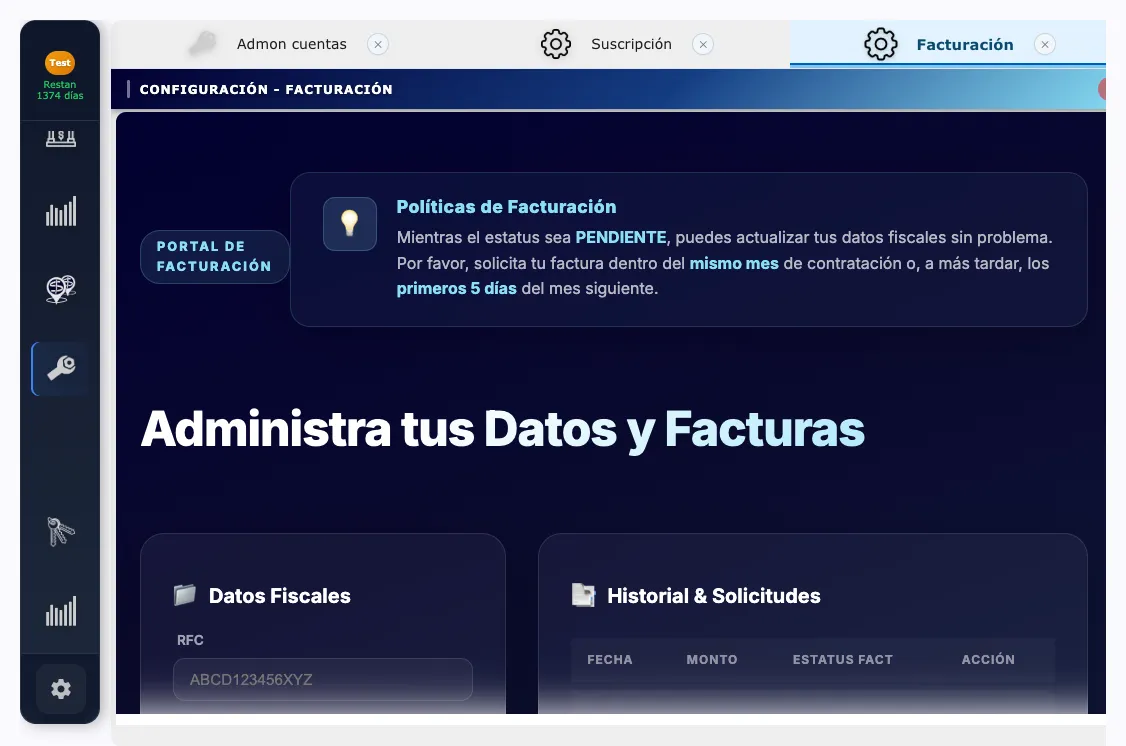
Task: Click the ESTATUS FACT column header
Action: tap(842, 659)
